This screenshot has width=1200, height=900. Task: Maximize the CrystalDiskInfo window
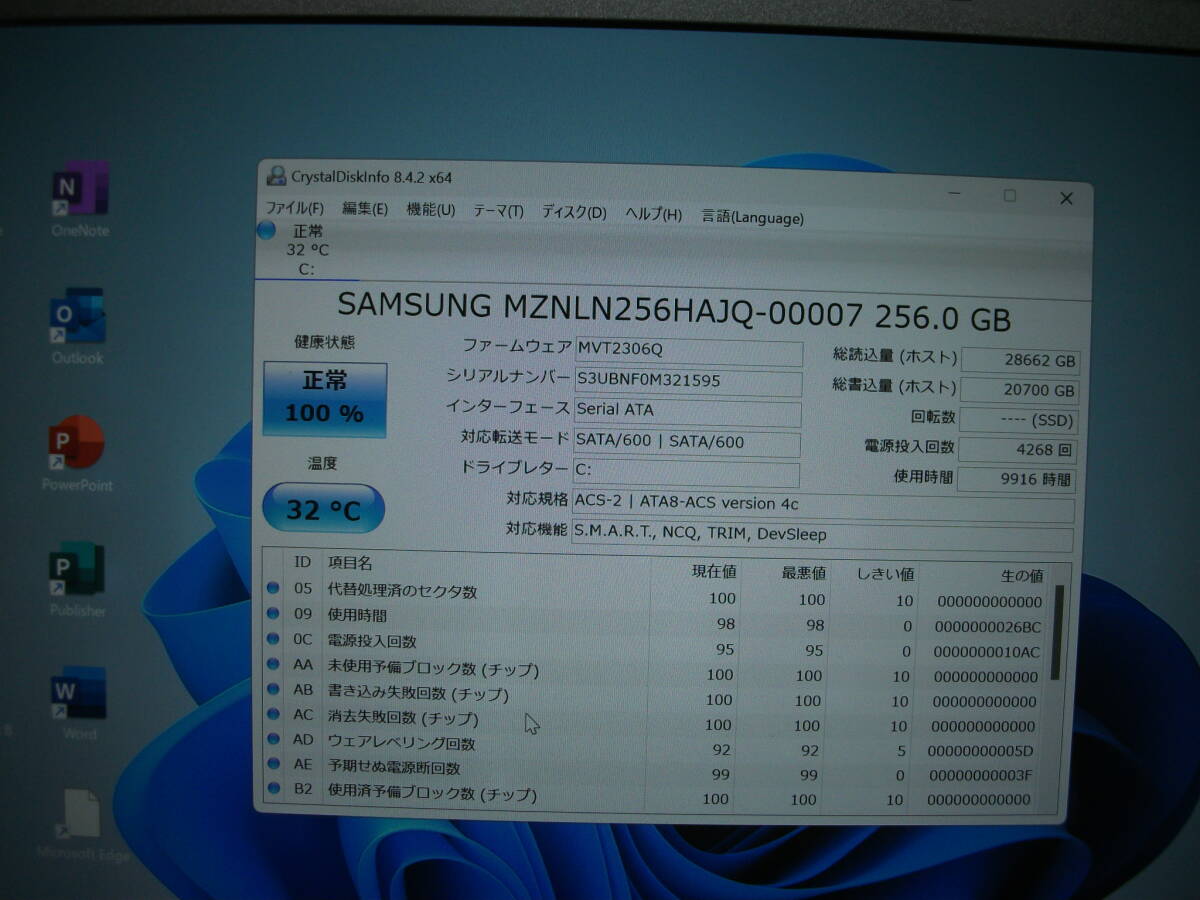click(1010, 196)
